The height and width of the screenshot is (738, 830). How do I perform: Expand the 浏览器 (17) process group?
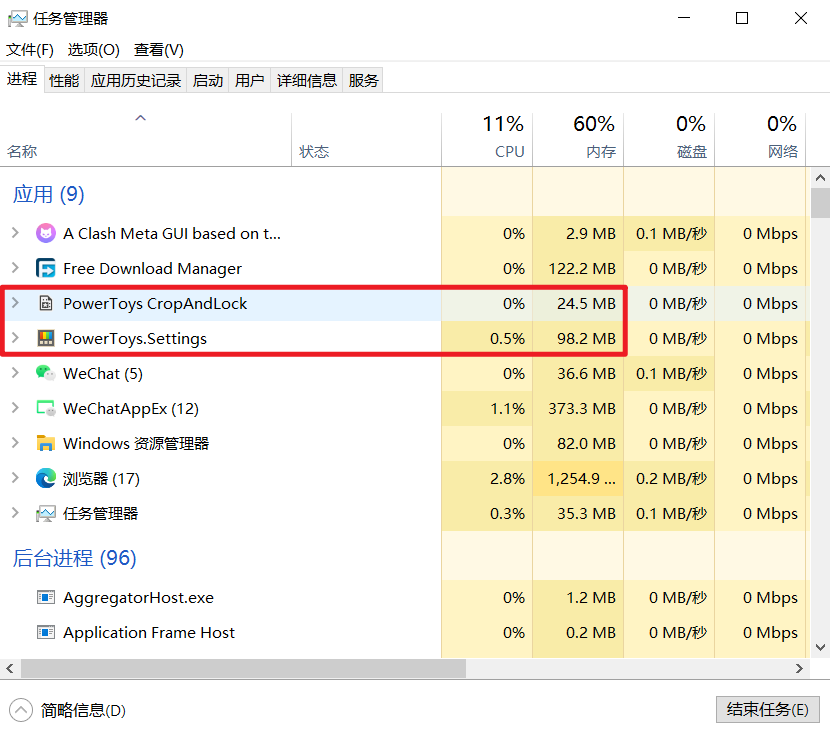[x=15, y=478]
